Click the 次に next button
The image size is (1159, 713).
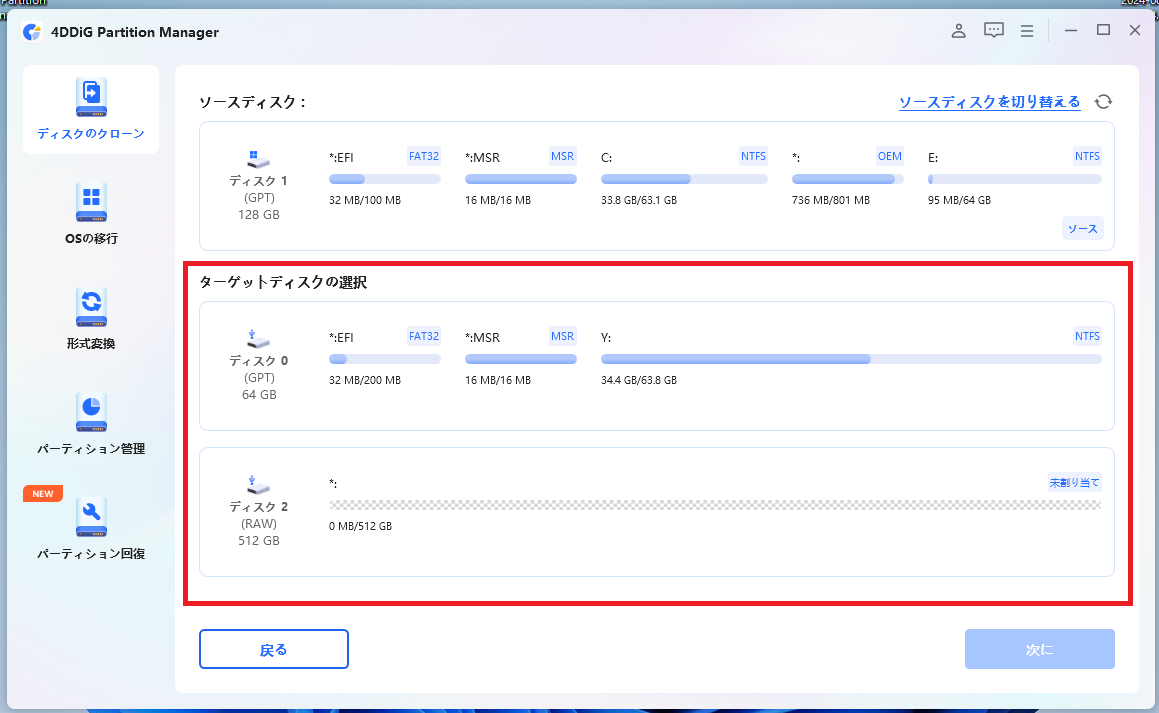1039,649
